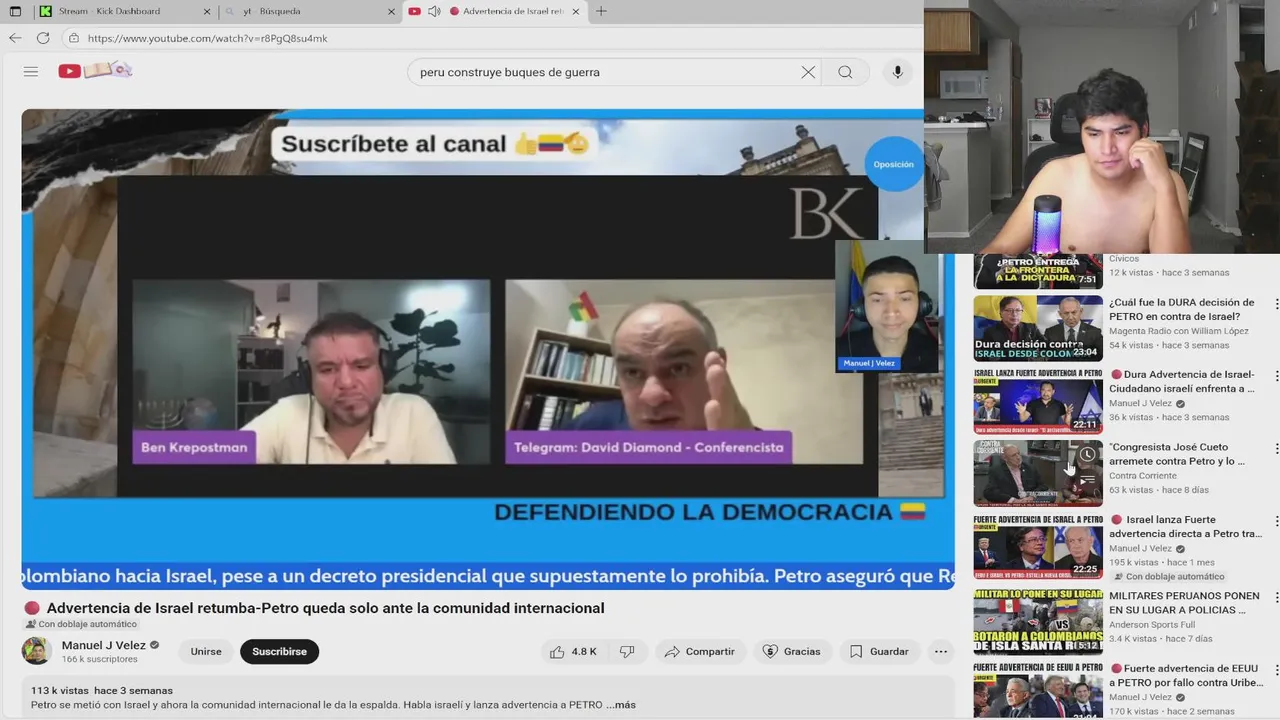Open PETRO ENTREGA LA FRONTERA thumbnail
The width and height of the screenshot is (1280, 720).
point(1038,270)
